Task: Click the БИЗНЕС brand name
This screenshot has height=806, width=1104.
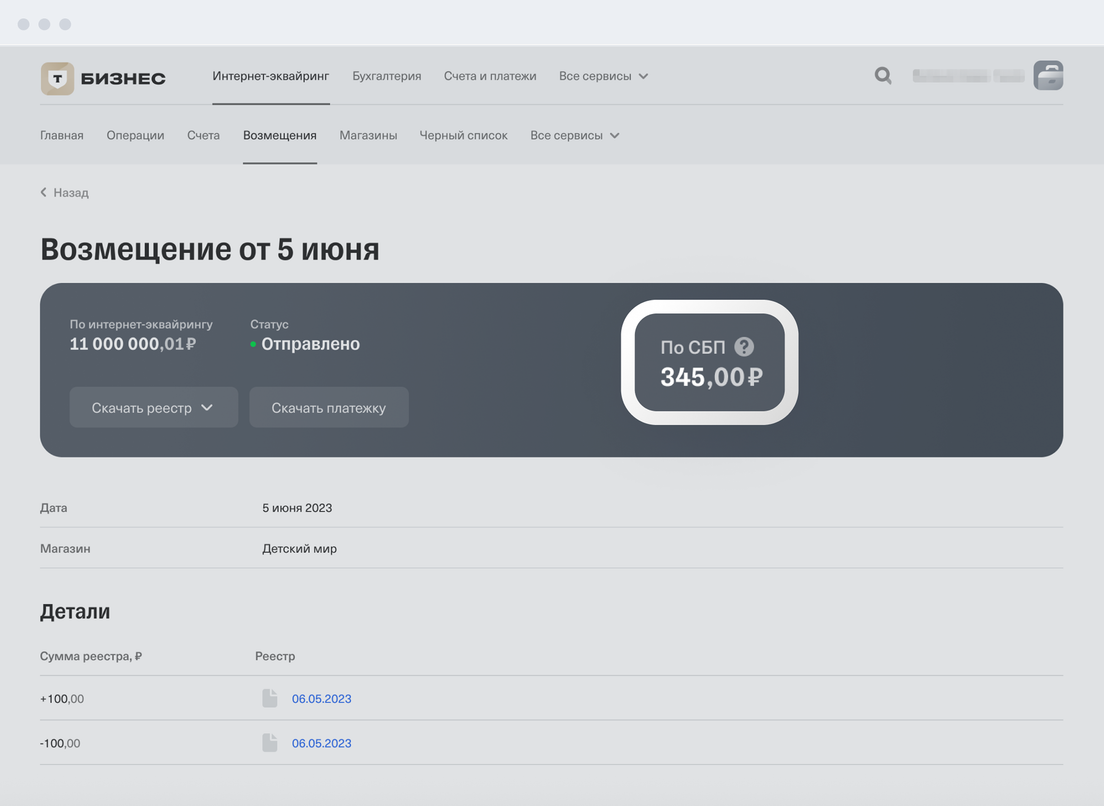Action: click(x=123, y=78)
